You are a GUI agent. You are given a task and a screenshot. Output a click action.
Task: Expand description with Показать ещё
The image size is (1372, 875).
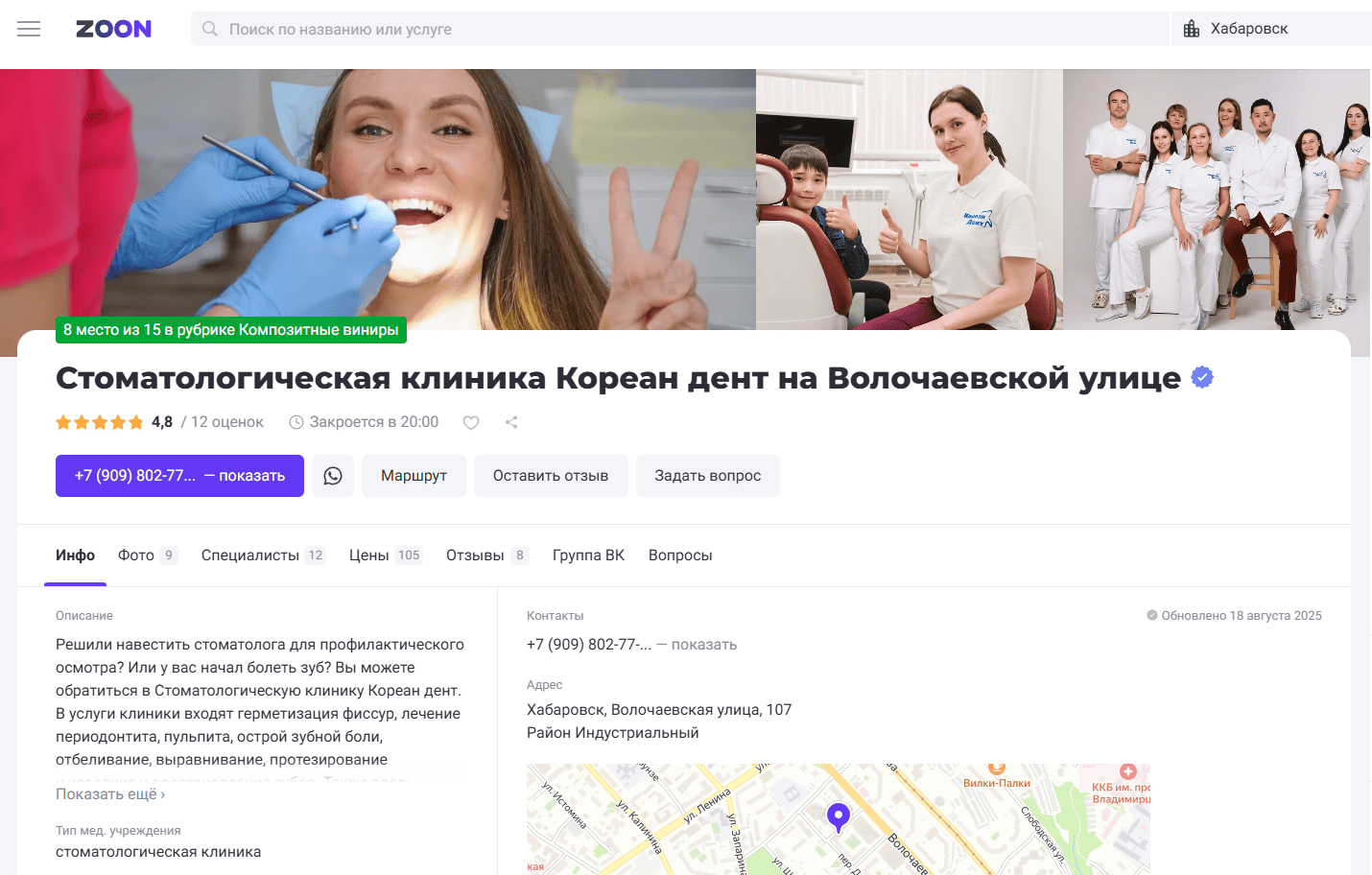[x=110, y=794]
